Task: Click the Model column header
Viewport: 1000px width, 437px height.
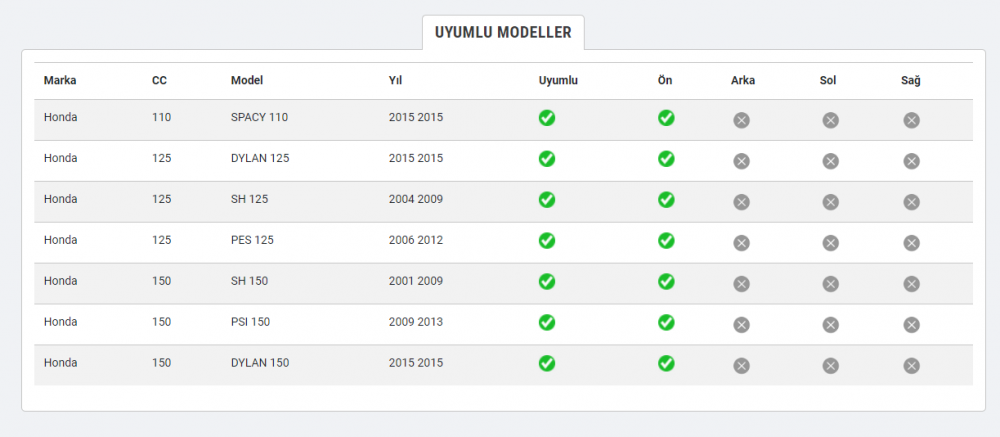Action: tap(247, 80)
